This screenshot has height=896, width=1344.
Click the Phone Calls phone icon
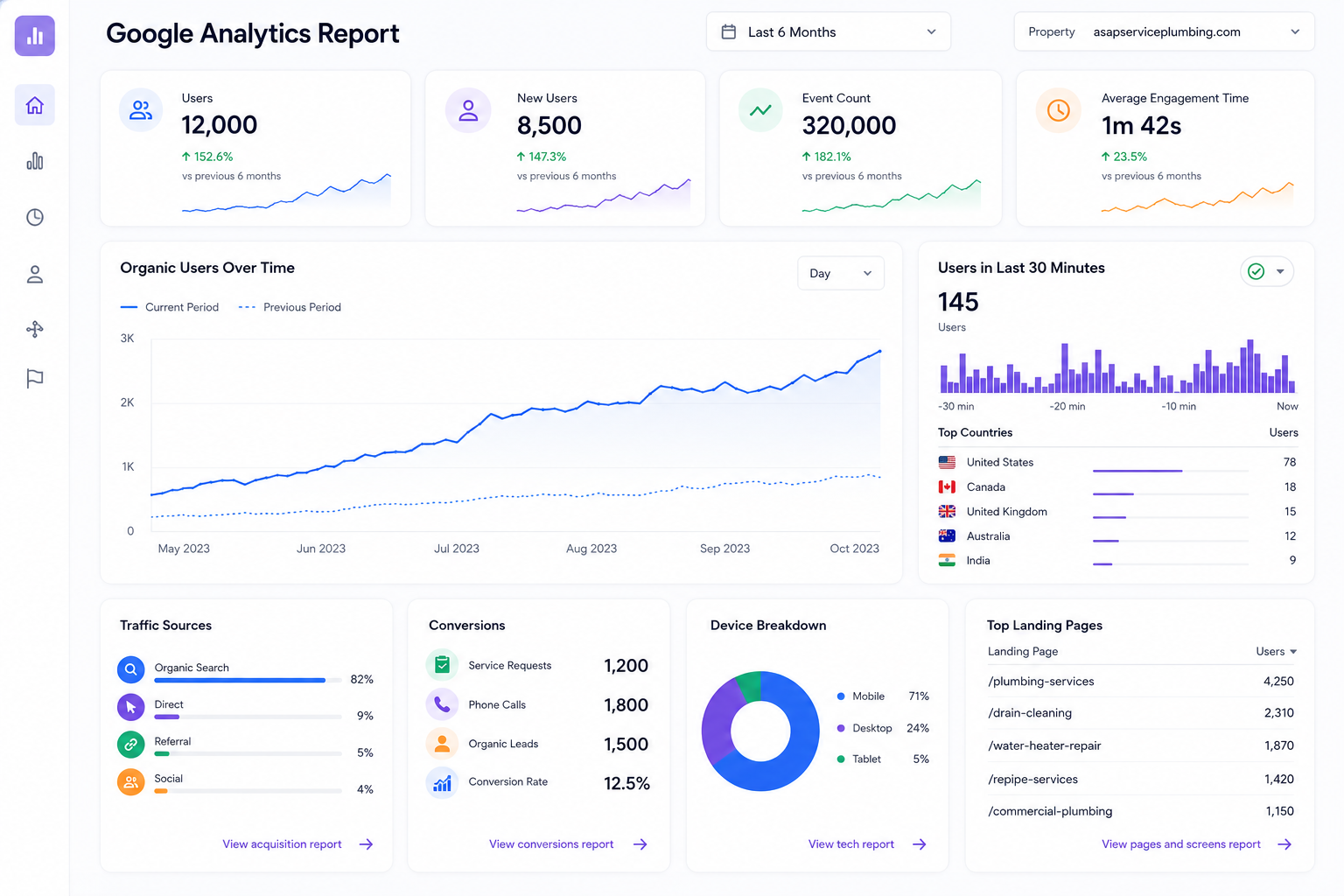tap(442, 704)
